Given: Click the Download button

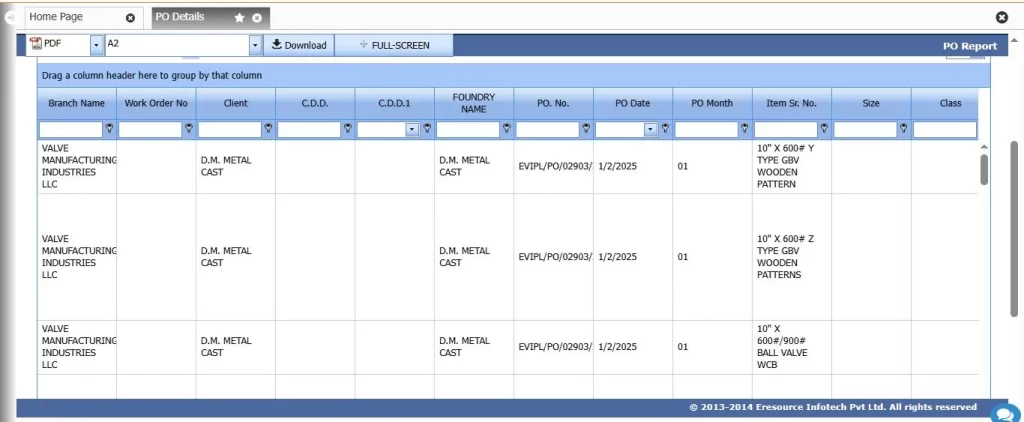Looking at the screenshot, I should (297, 45).
